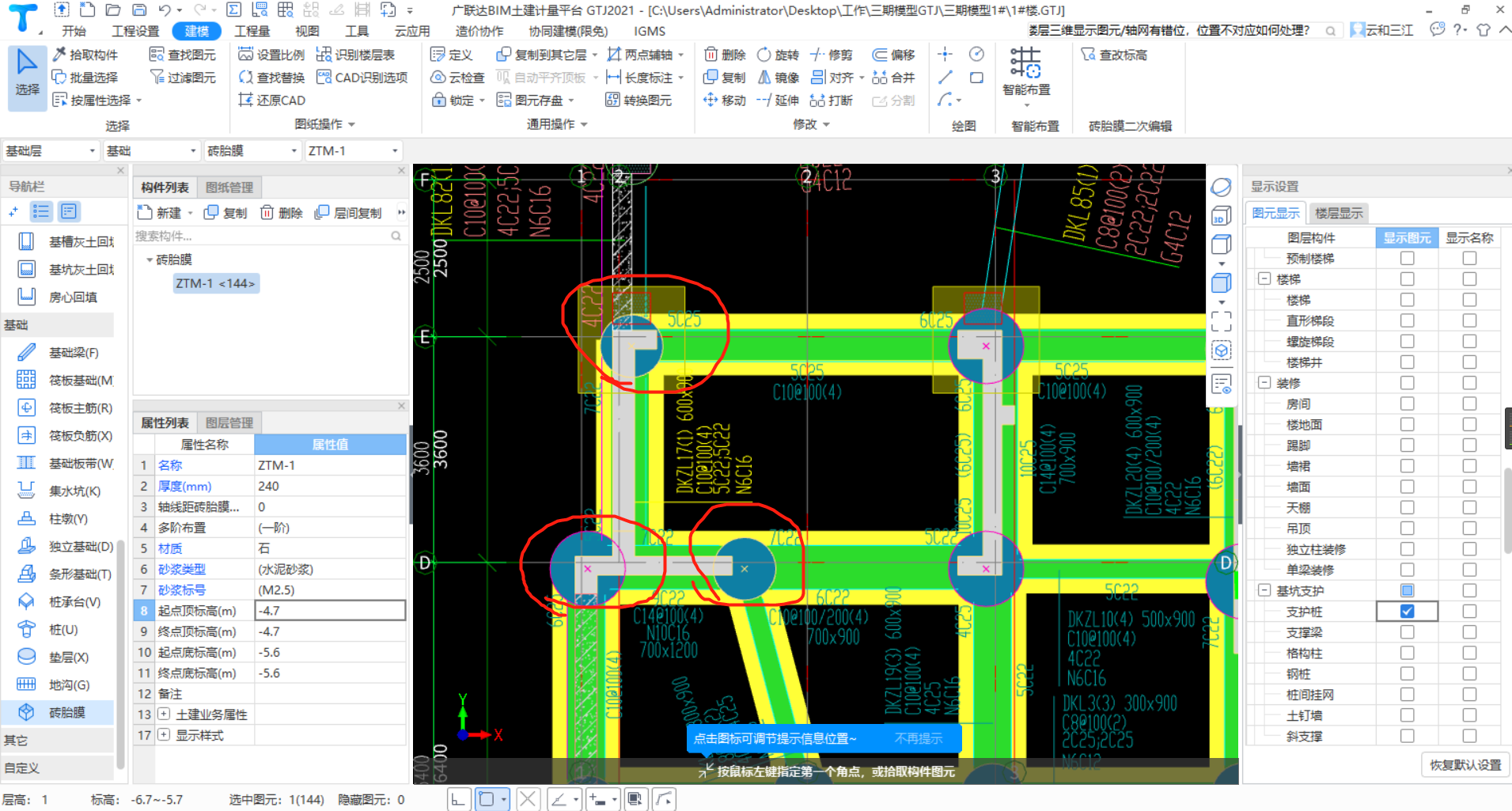Open the 基础层 floor dropdown
The height and width of the screenshot is (811, 1512).
(x=50, y=150)
